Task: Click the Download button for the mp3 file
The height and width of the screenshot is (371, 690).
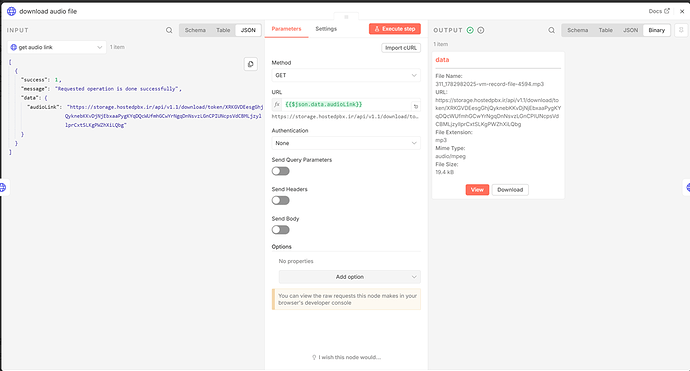Action: (510, 190)
